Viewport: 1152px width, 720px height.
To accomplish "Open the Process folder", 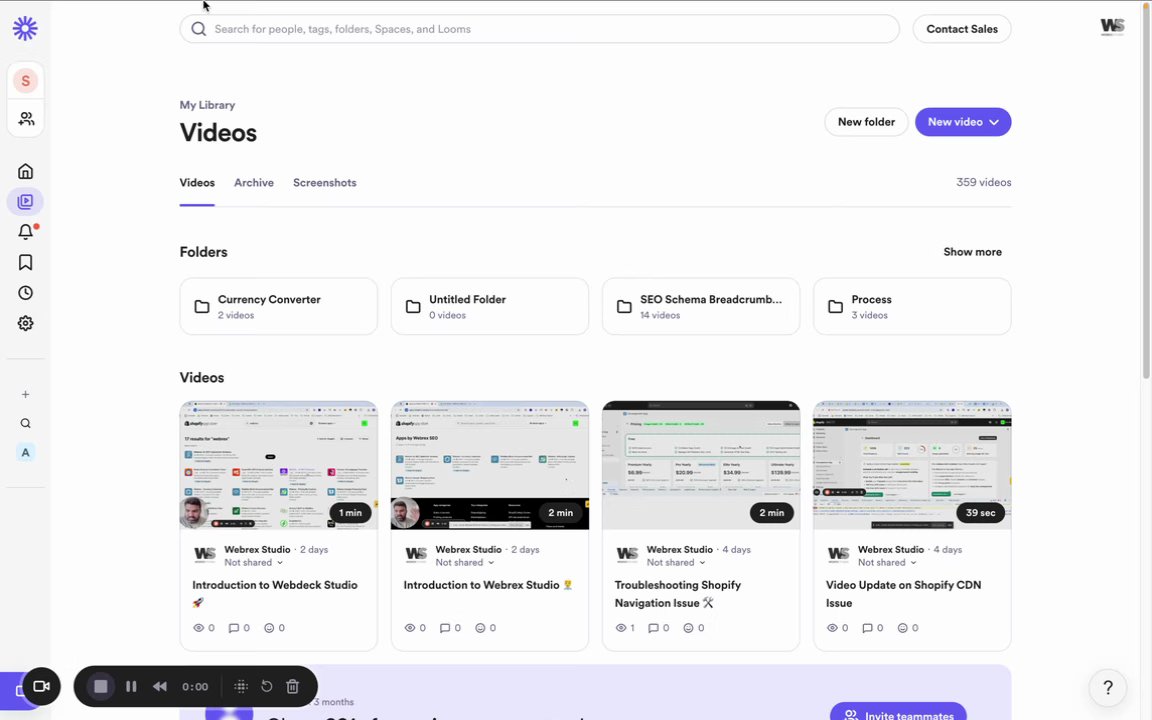I will 912,306.
